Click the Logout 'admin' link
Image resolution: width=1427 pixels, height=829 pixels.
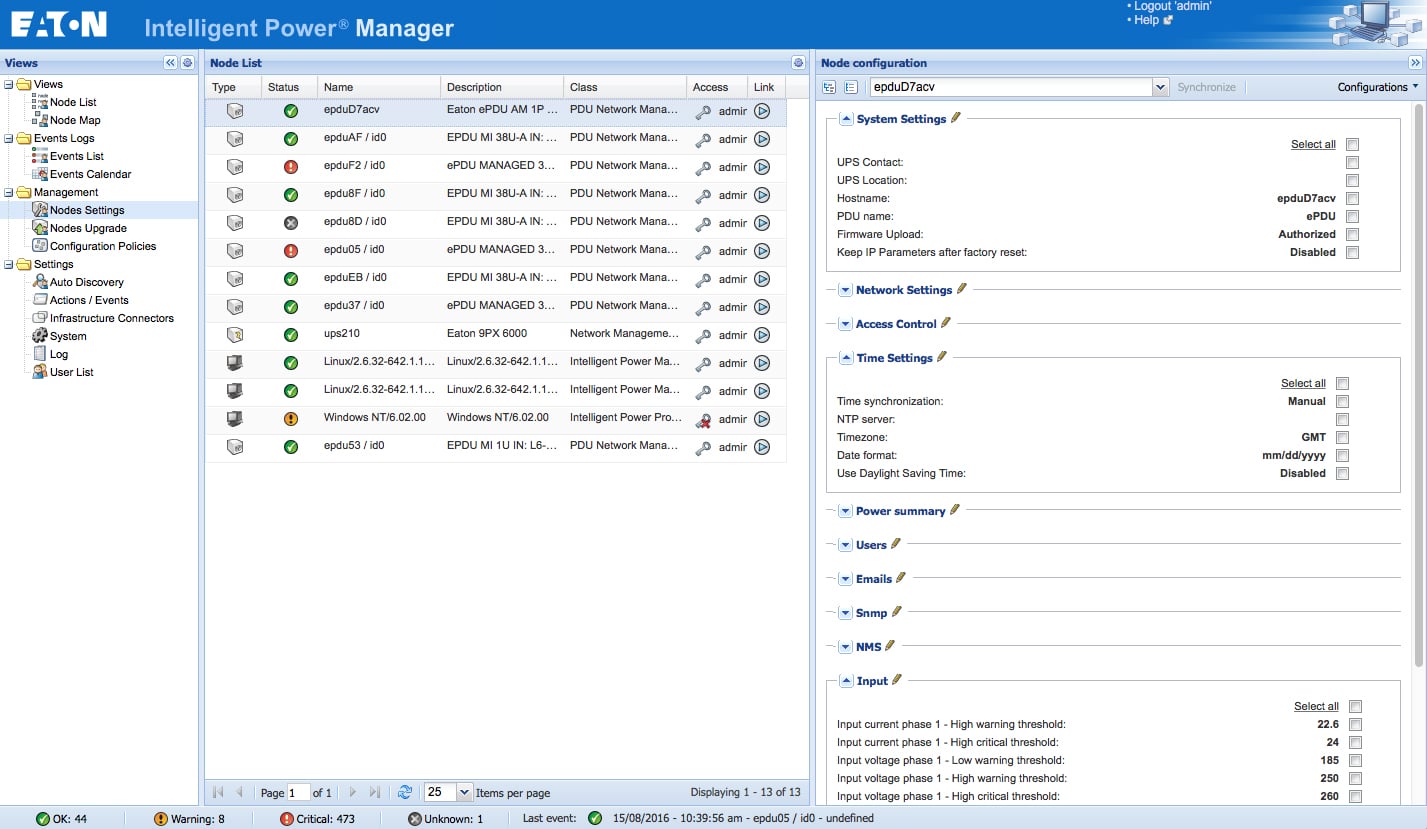coord(1171,6)
